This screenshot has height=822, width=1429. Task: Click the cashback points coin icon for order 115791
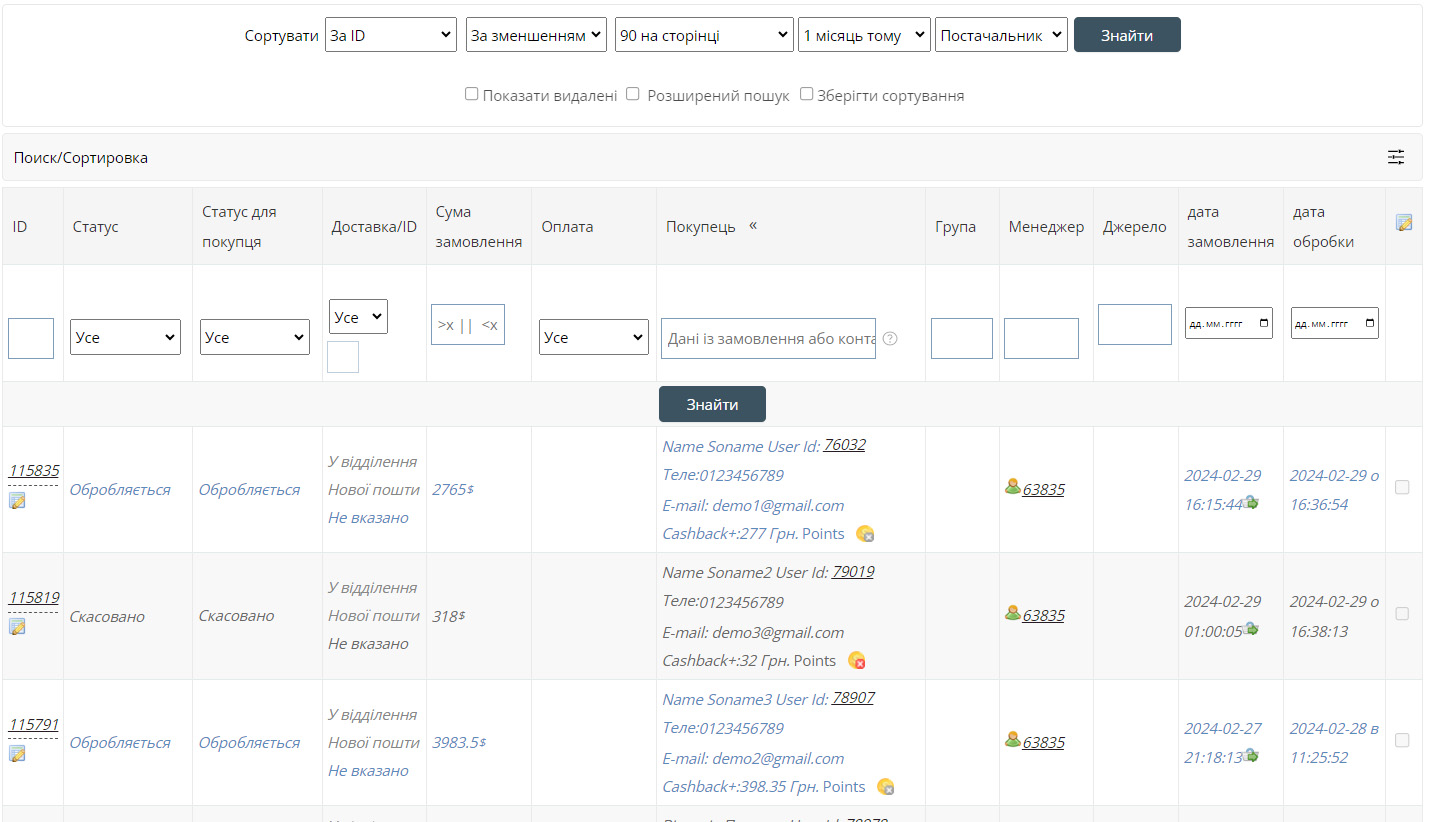point(885,787)
